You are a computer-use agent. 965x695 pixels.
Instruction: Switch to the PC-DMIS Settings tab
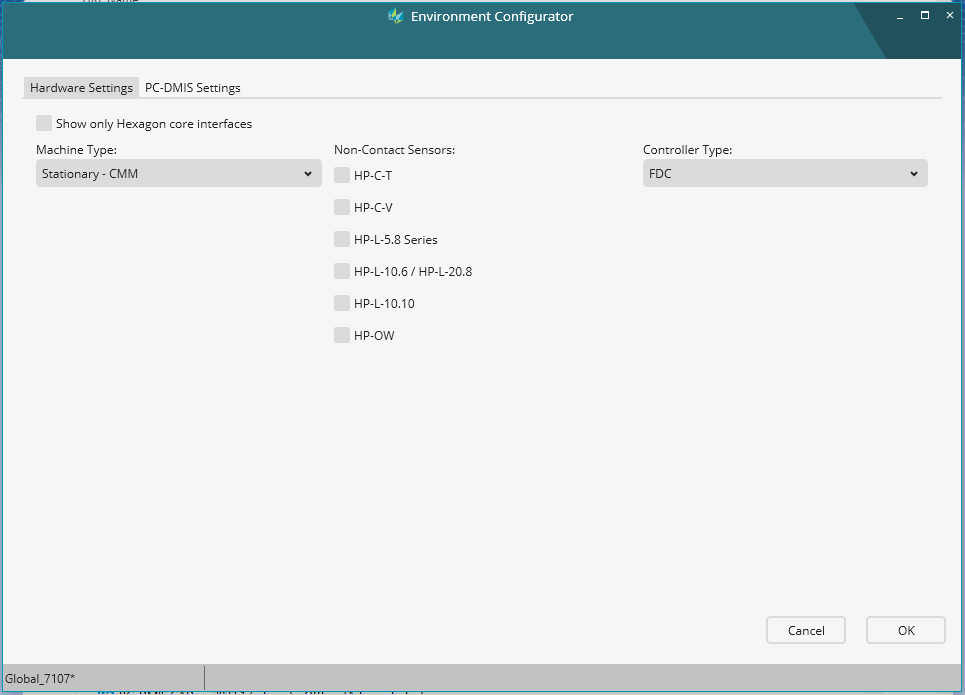coord(192,87)
